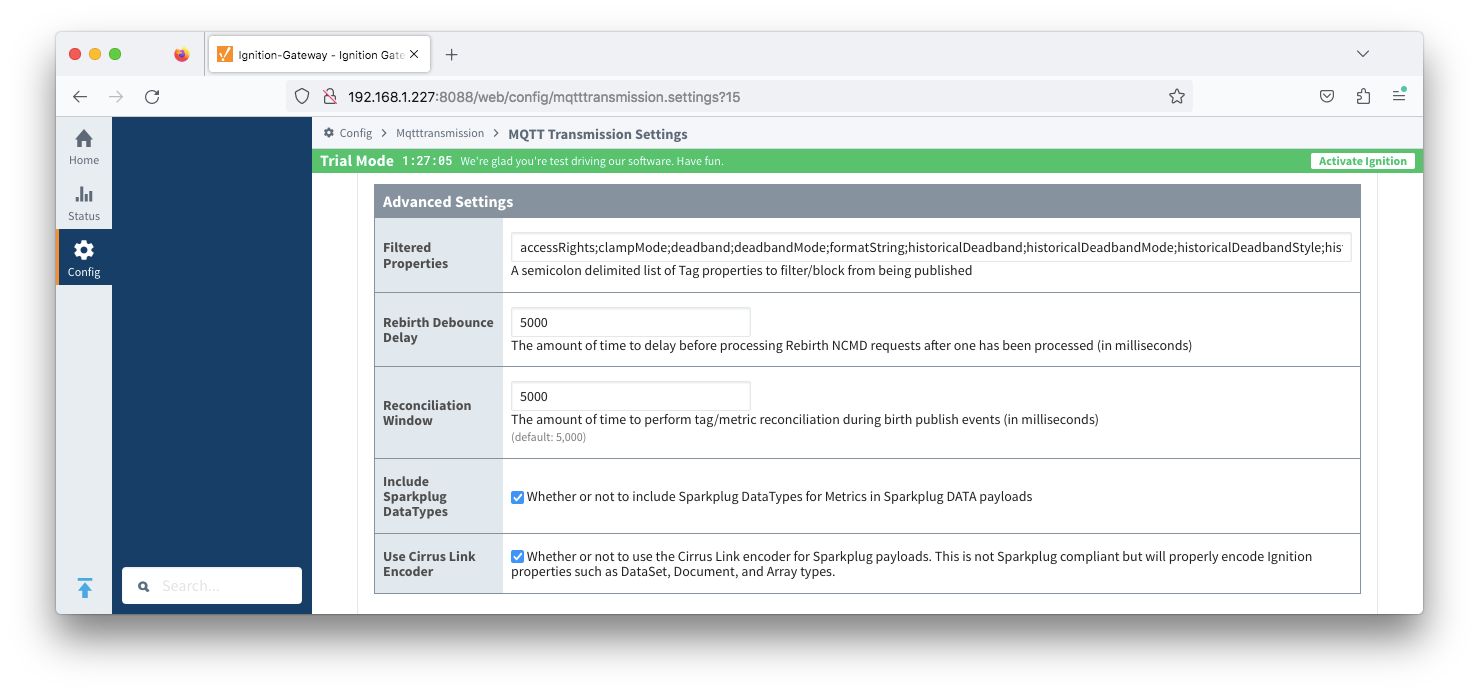Click the Reconciliation Window field

[x=630, y=396]
